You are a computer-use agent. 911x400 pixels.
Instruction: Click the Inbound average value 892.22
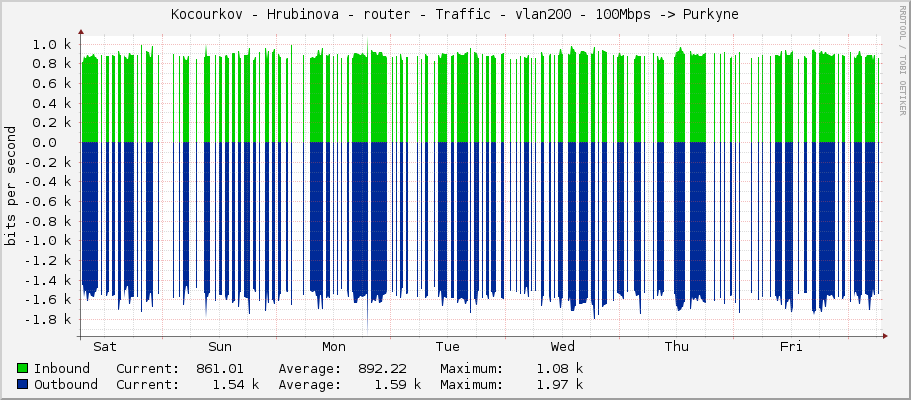coord(382,368)
